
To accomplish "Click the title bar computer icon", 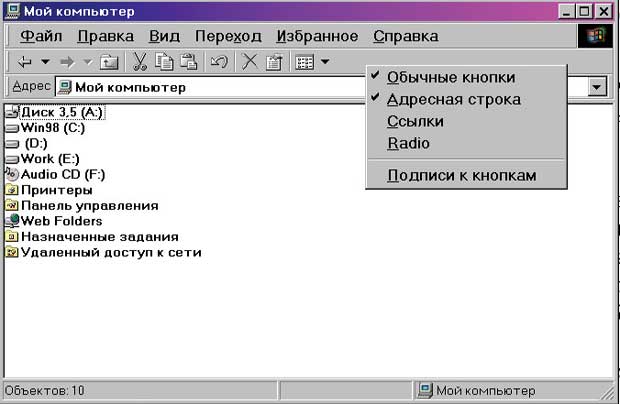I will (12, 11).
